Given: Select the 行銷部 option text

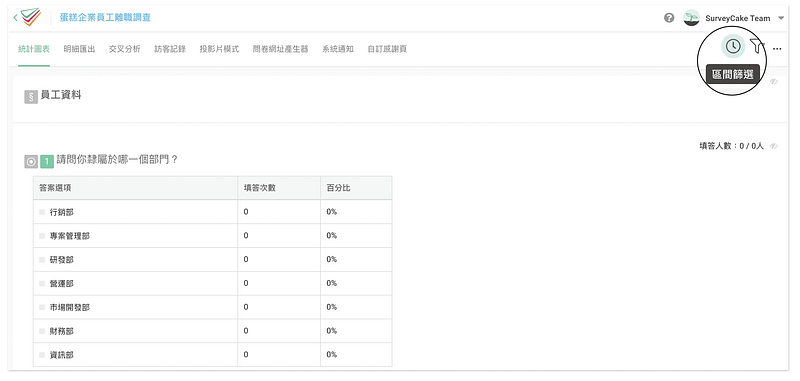Looking at the screenshot, I should pos(62,212).
